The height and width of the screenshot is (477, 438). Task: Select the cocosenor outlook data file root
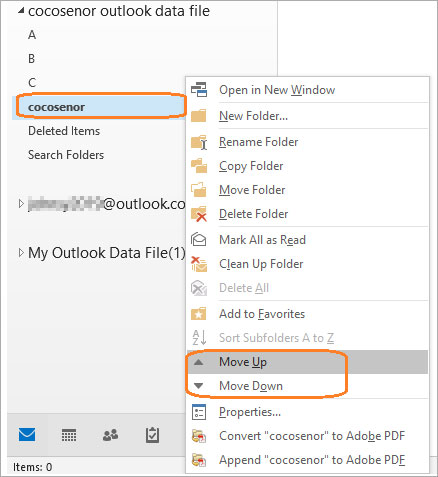pyautogui.click(x=119, y=11)
